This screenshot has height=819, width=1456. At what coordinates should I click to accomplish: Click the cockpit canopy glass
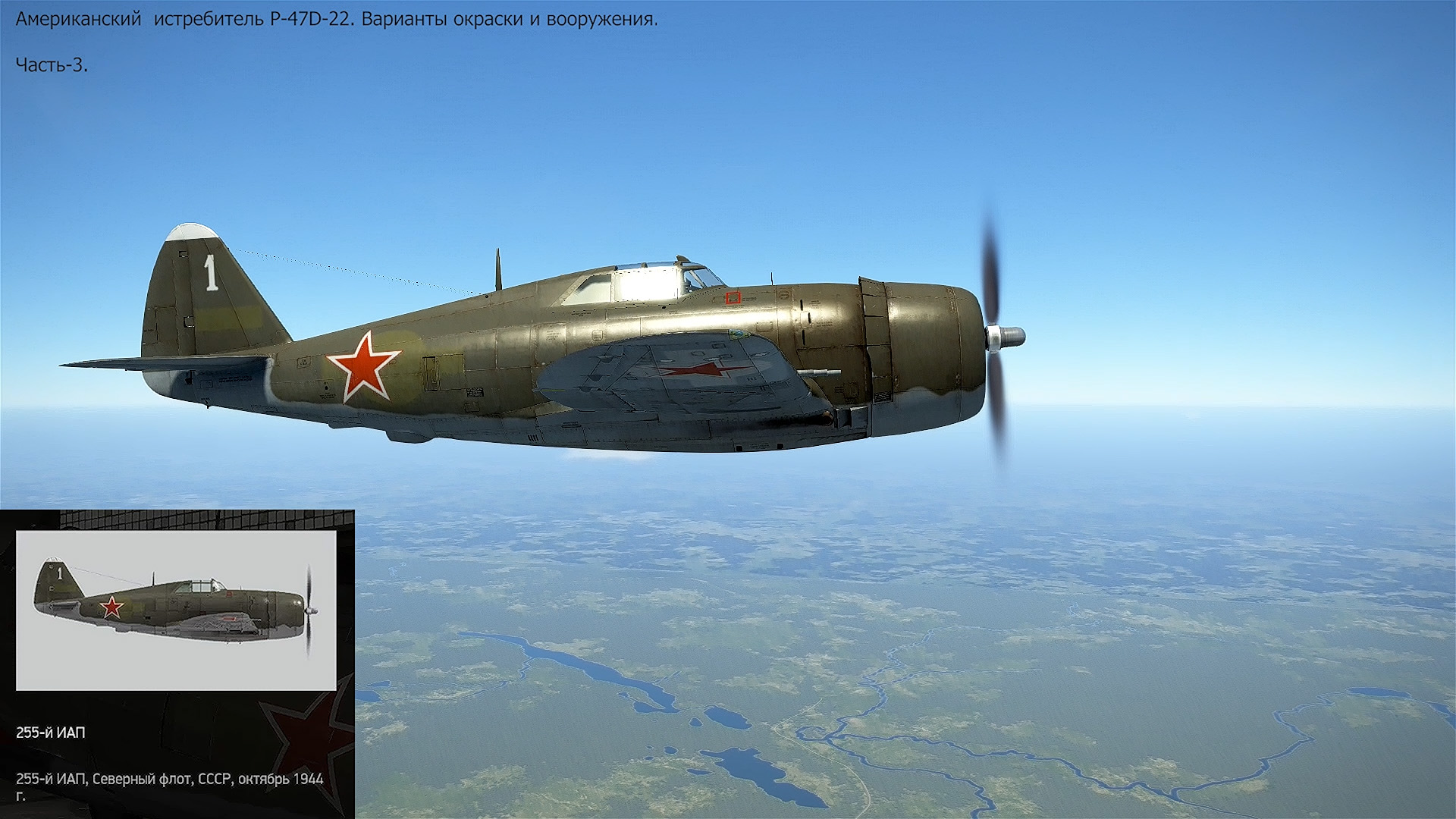pos(645,284)
